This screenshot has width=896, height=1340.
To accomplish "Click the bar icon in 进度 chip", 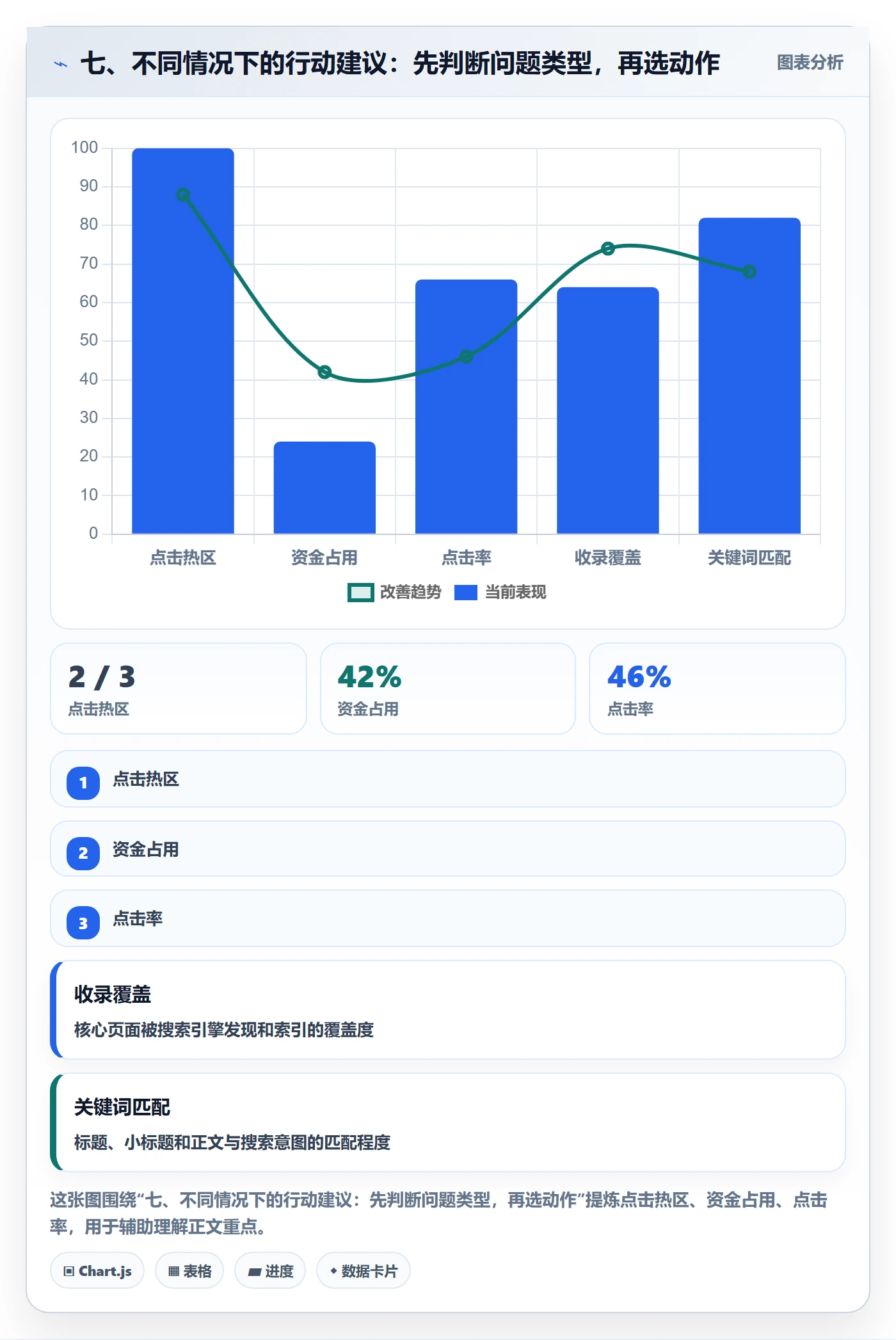I will (255, 1272).
